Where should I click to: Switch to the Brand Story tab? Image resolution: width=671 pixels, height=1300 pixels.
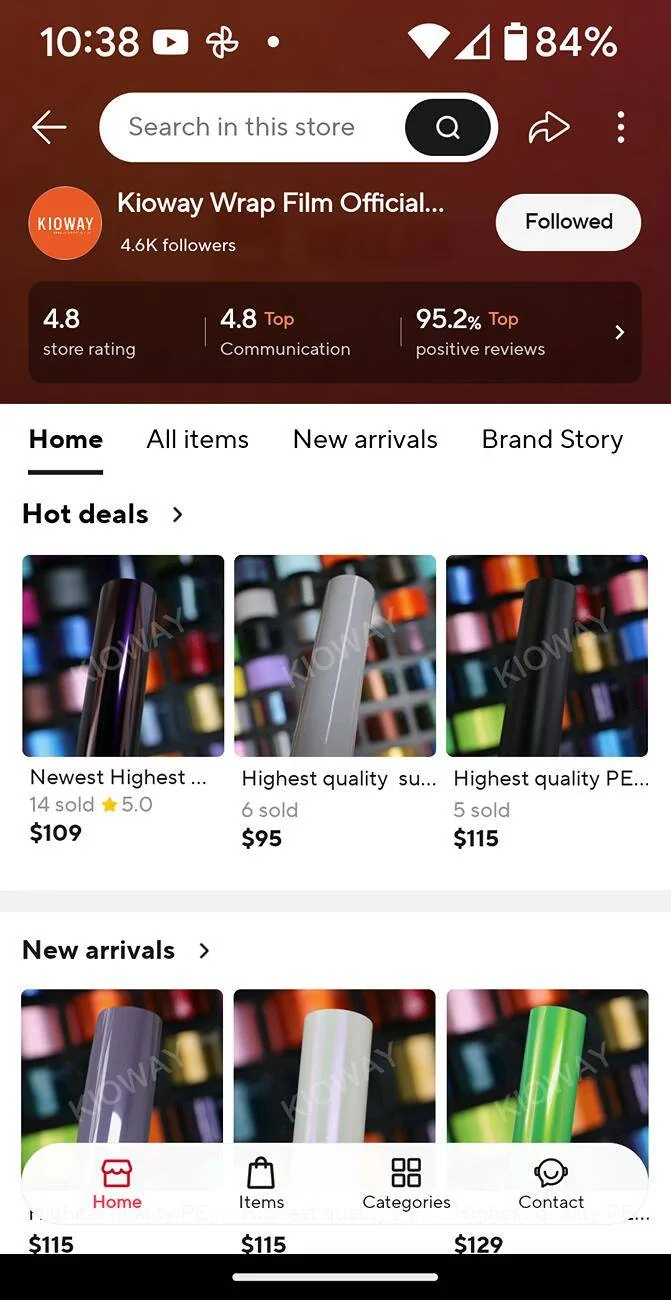coord(552,439)
